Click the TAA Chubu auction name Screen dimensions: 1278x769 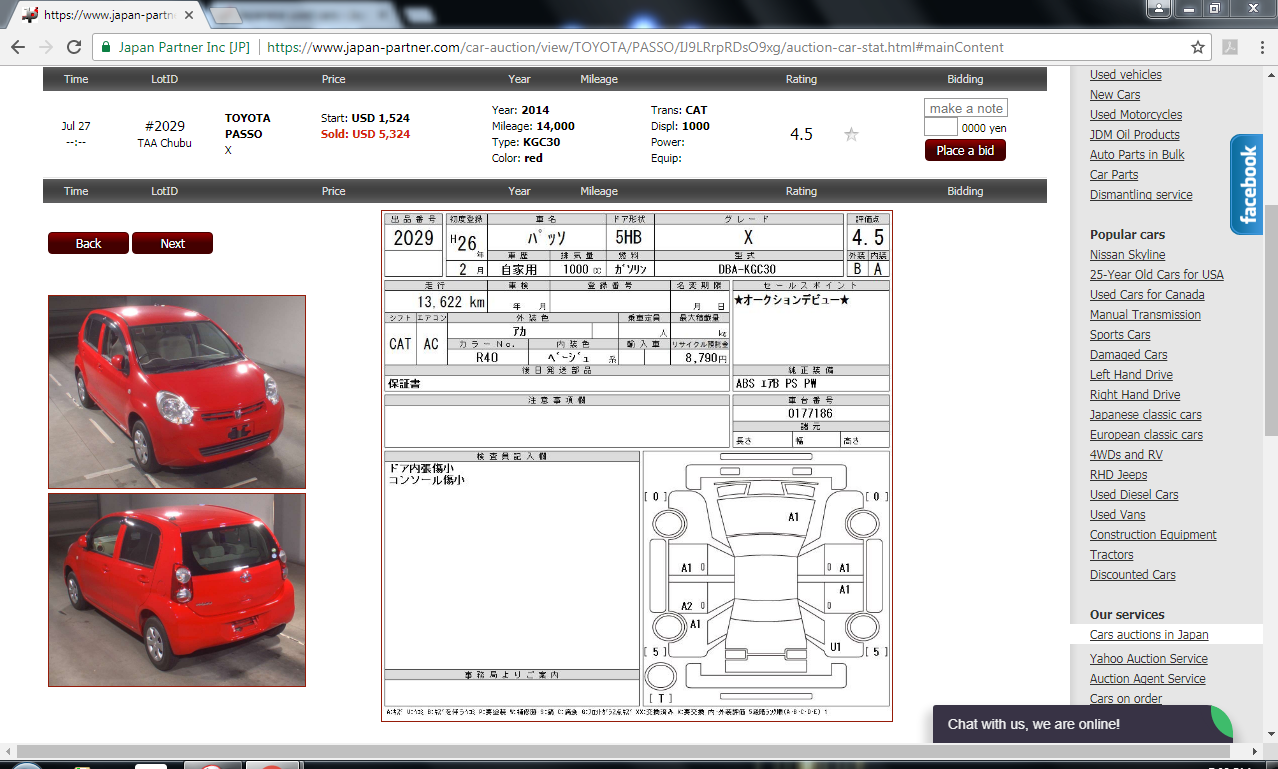click(165, 143)
